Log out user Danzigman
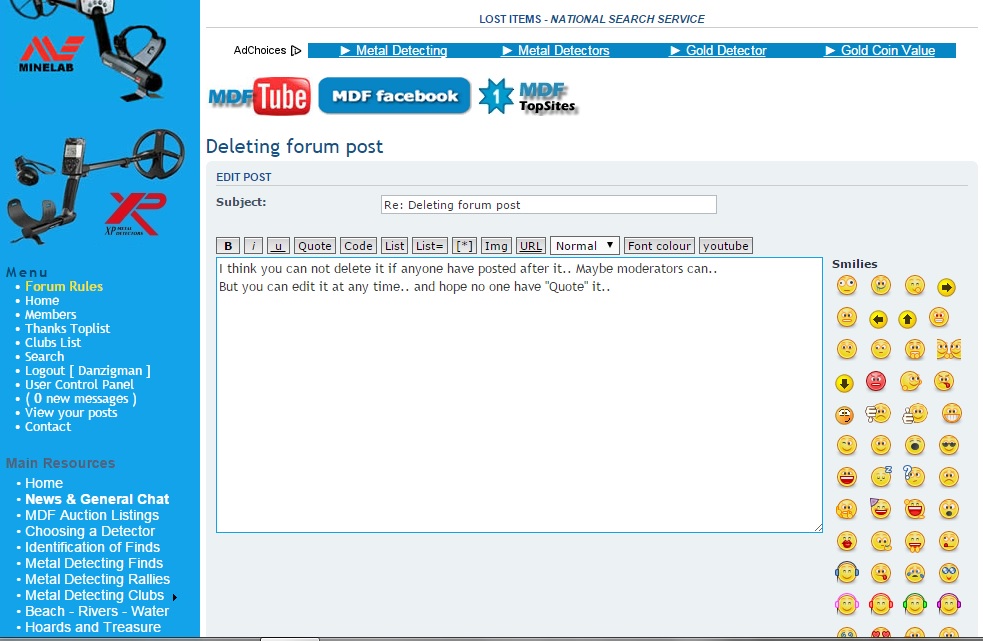The image size is (983, 641). [x=88, y=370]
